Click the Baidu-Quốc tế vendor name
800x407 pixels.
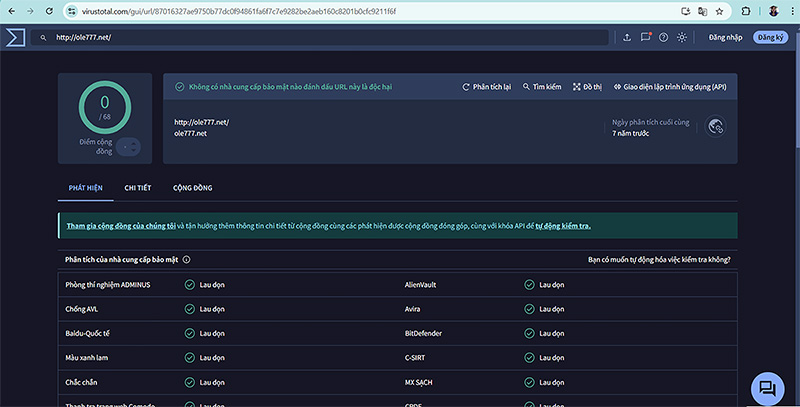87,334
